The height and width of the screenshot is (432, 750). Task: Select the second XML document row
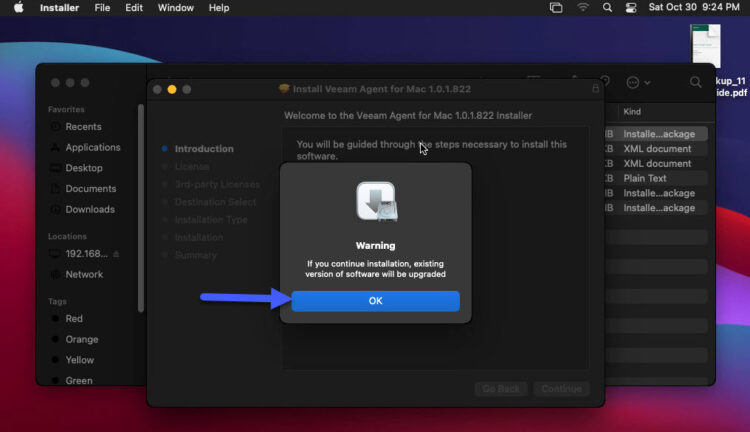tap(656, 164)
